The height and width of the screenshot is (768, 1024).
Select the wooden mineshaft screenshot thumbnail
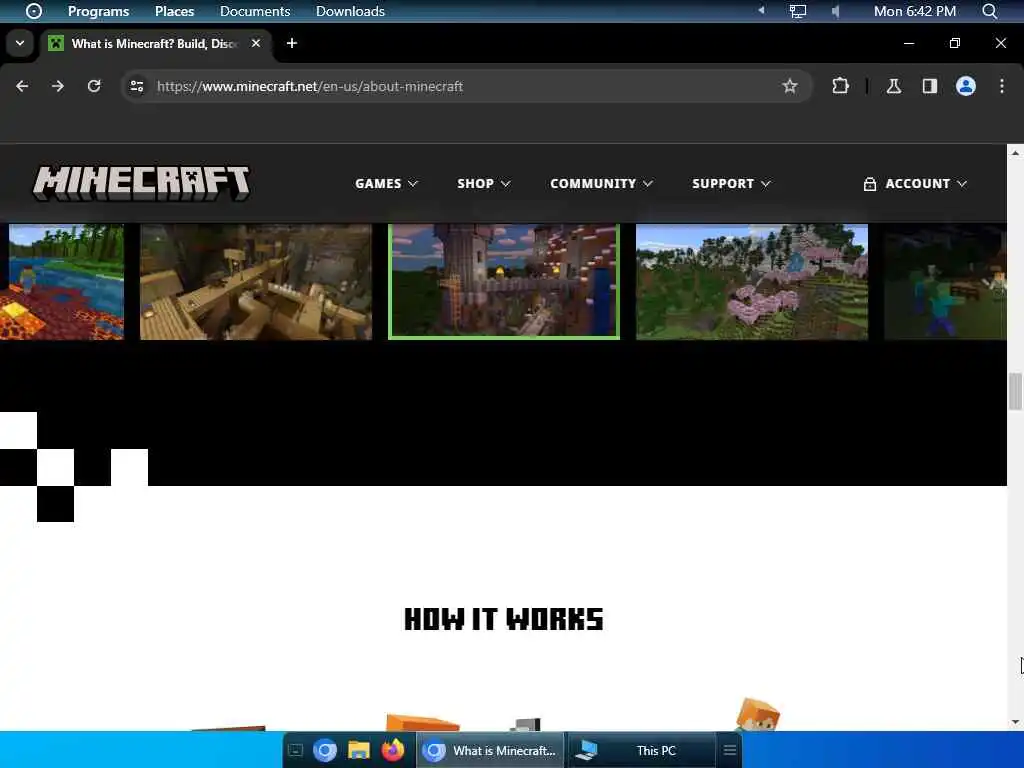[256, 282]
